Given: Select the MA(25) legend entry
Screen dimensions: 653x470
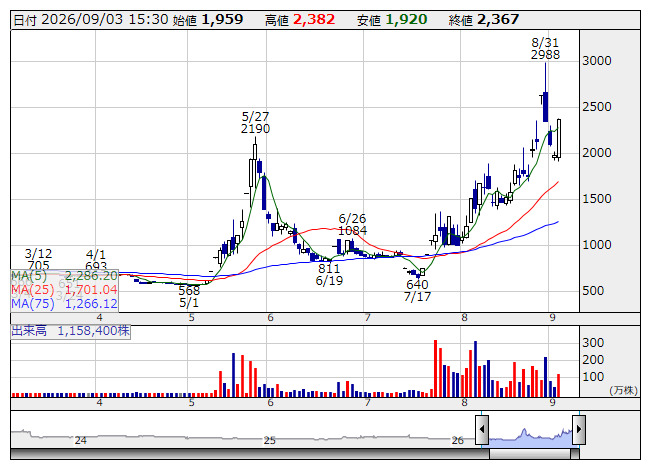Looking at the screenshot, I should pos(65,290).
